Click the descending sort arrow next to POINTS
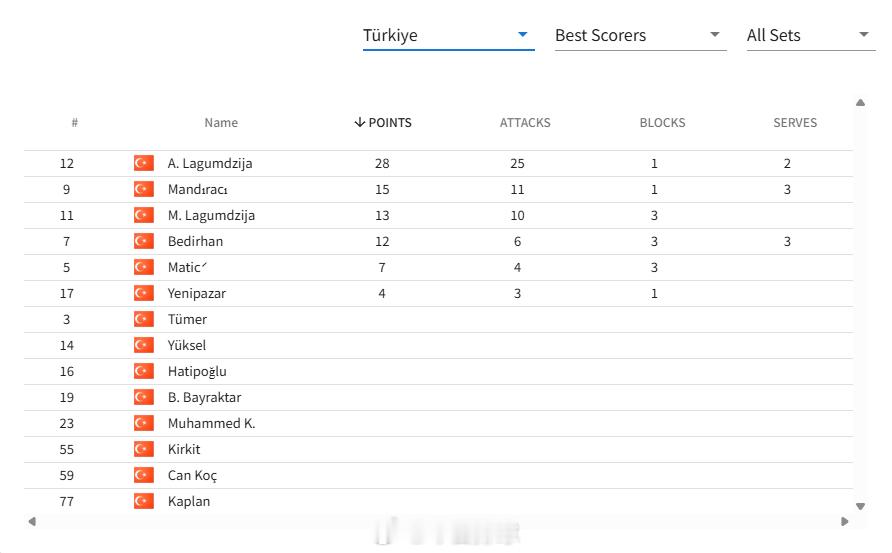Image resolution: width=892 pixels, height=553 pixels. tap(360, 122)
